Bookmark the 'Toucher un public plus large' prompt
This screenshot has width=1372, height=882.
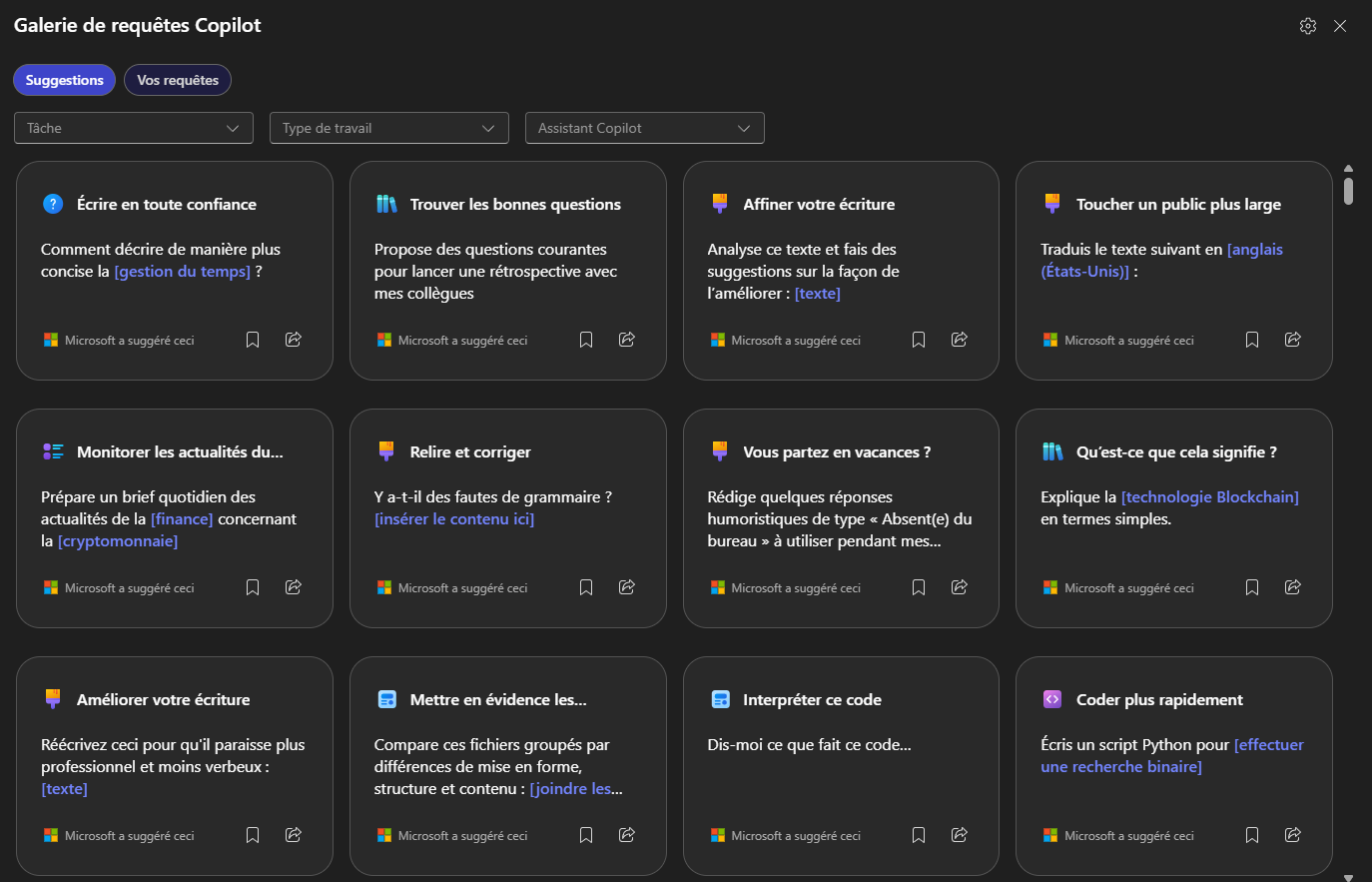point(1252,340)
